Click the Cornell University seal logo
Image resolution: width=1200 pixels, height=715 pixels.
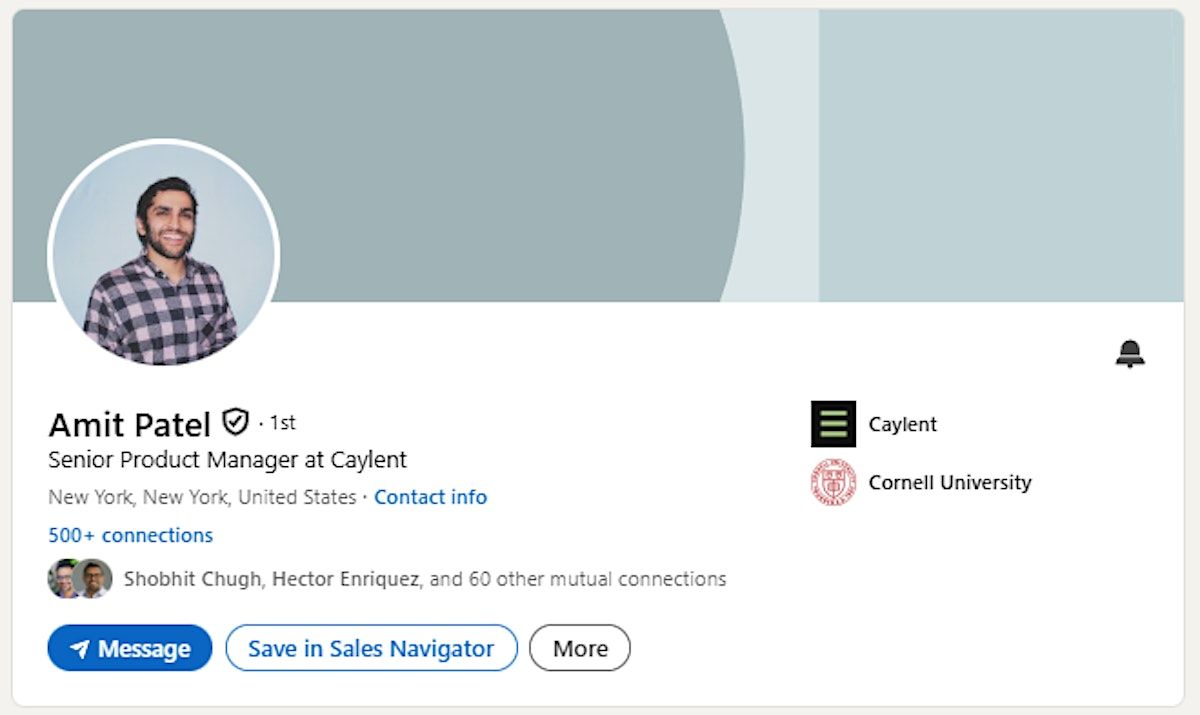[x=833, y=482]
